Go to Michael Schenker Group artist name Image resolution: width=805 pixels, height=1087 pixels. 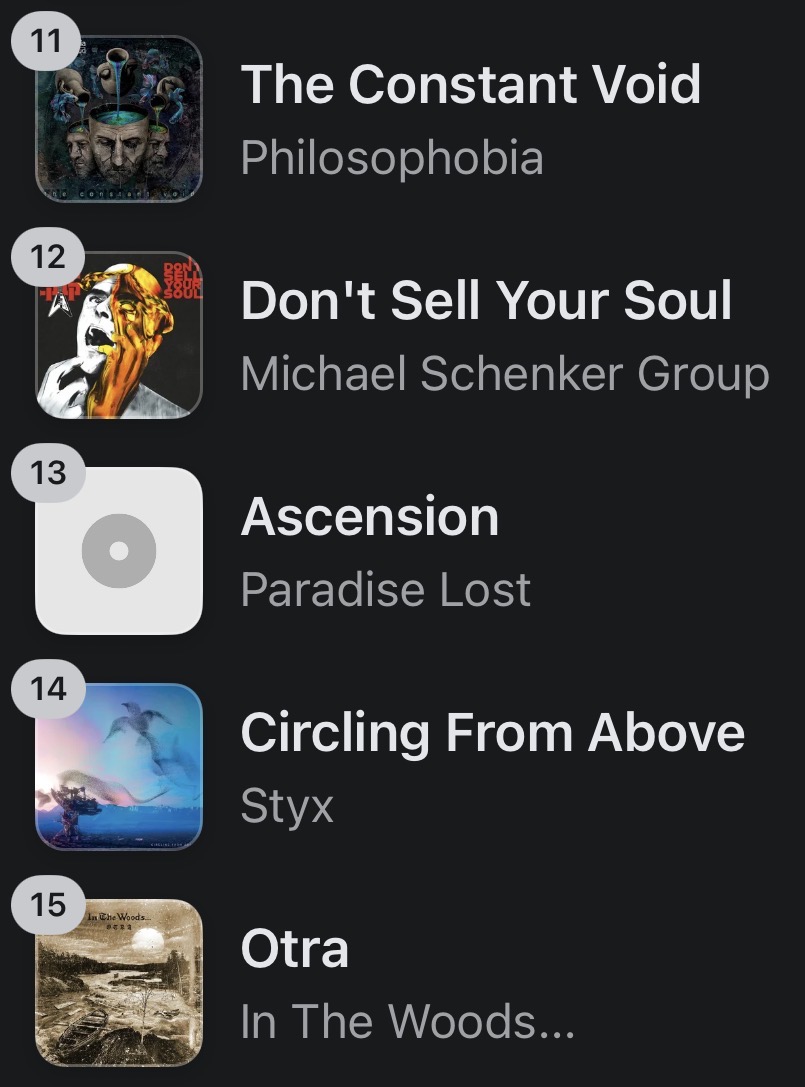(x=505, y=374)
